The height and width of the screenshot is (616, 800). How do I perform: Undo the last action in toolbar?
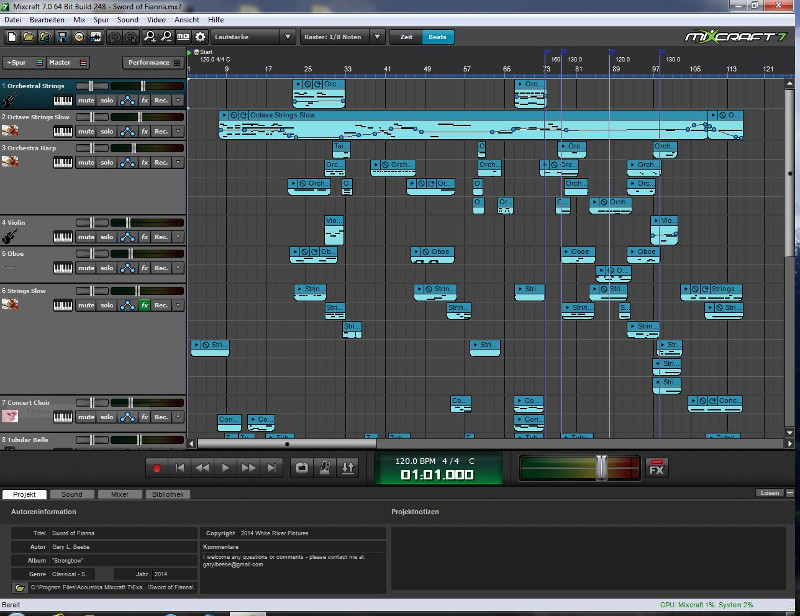(x=115, y=37)
